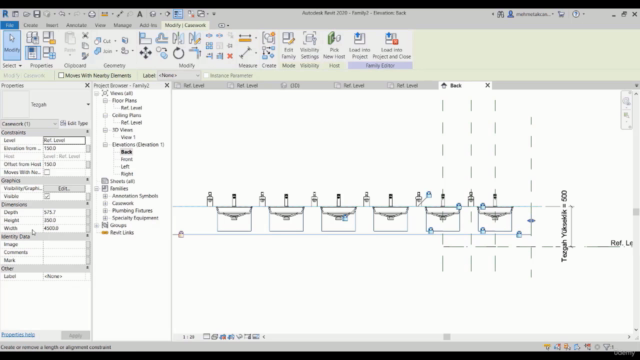Open the File menu tab
Screen dimensions: 640x360
(9, 25)
